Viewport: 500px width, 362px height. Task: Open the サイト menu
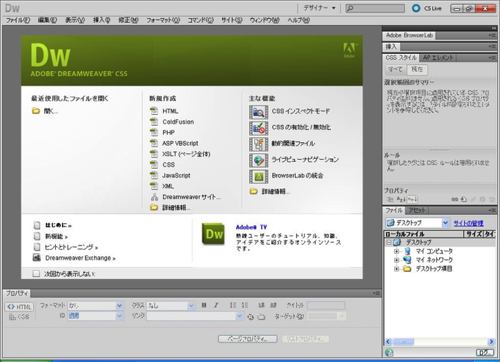click(232, 20)
